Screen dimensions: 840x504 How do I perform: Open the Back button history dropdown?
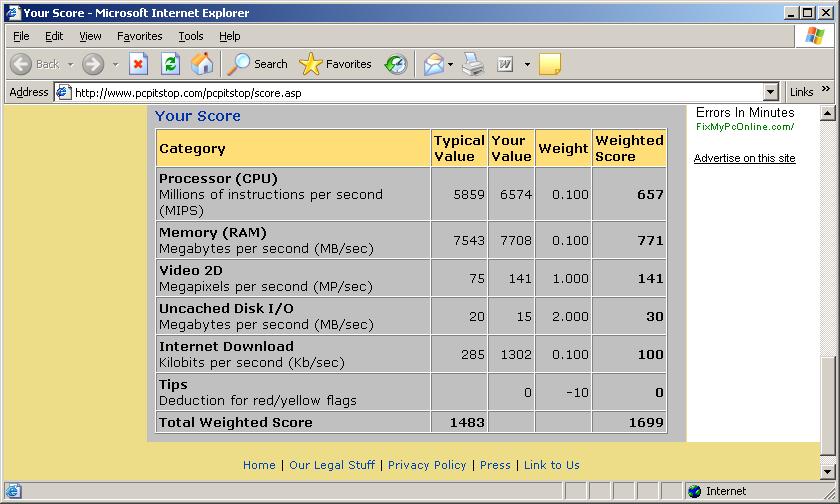pyautogui.click(x=71, y=64)
